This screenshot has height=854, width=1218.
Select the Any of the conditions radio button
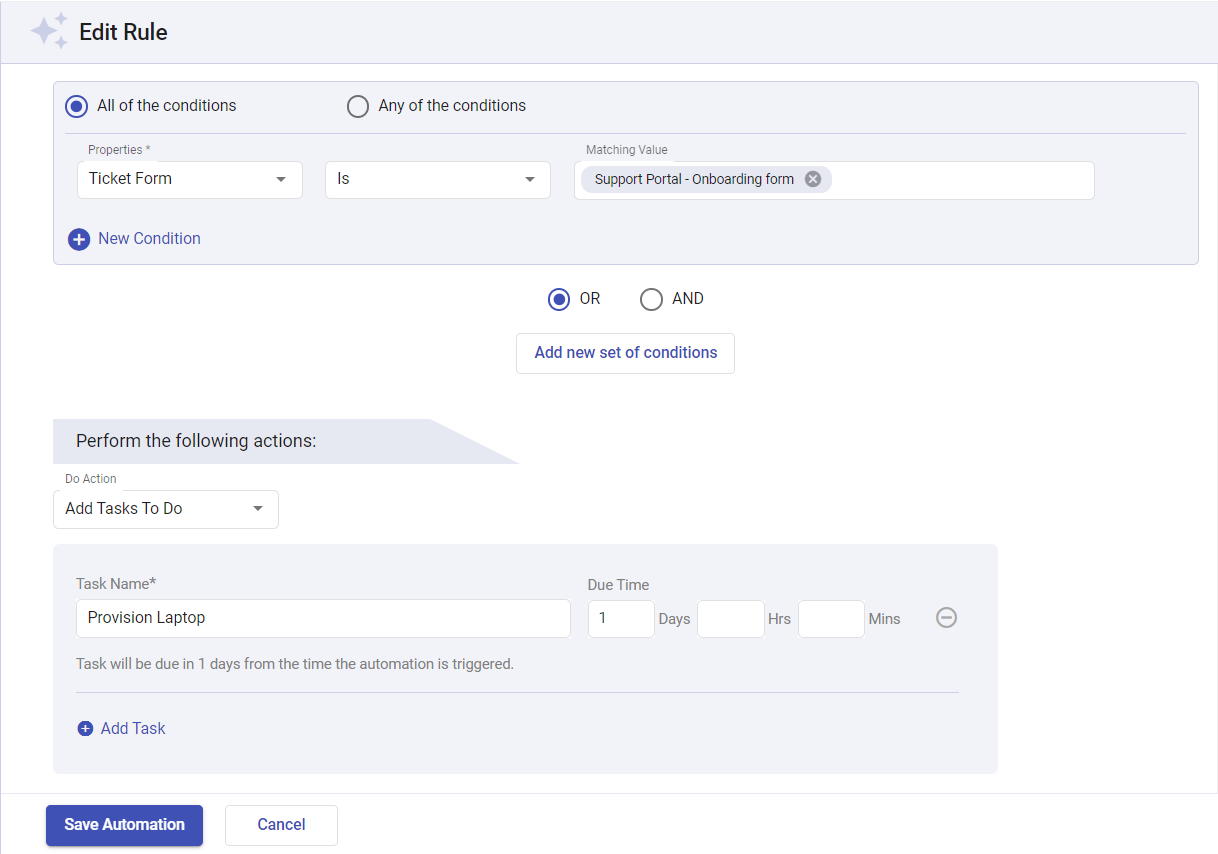point(357,105)
